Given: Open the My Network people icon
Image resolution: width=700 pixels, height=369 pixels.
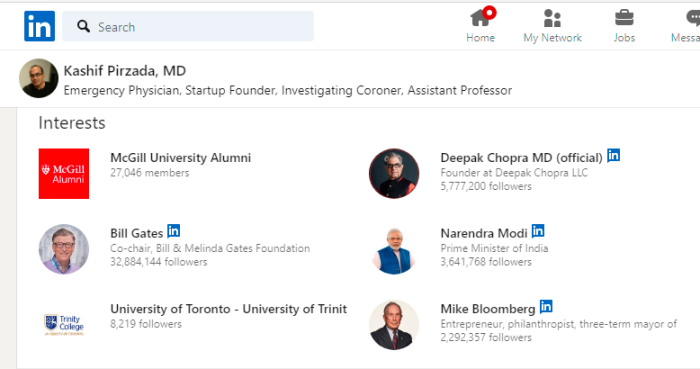Looking at the screenshot, I should pos(552,18).
